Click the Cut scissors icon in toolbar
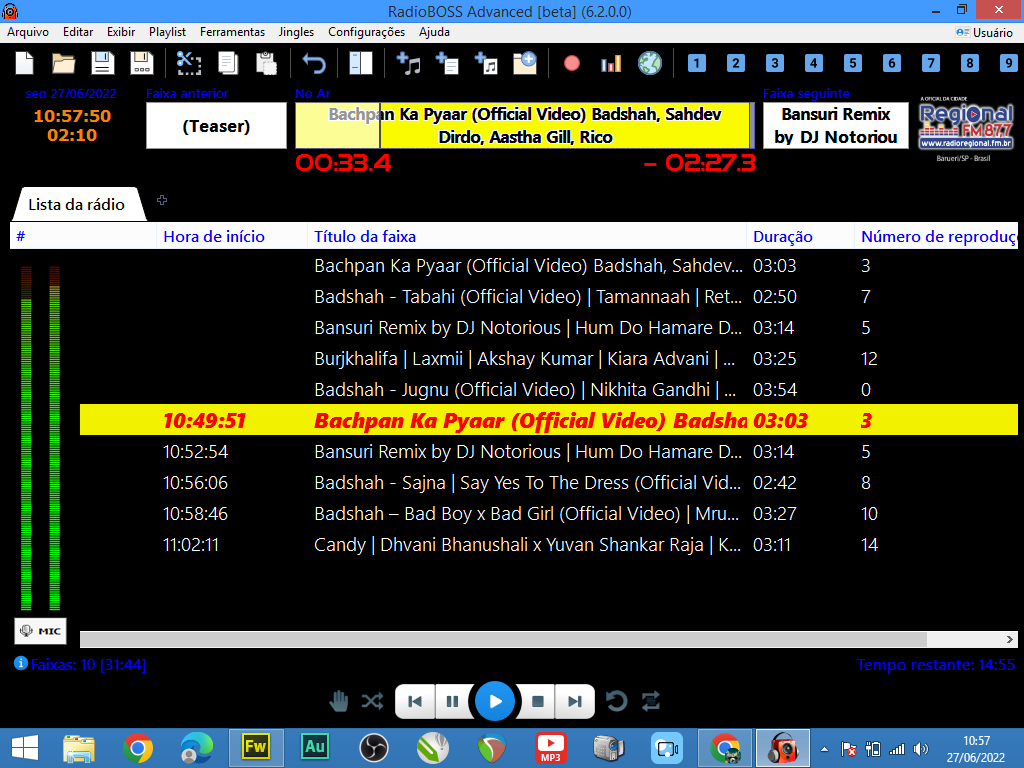Viewport: 1024px width, 768px height. (x=189, y=63)
